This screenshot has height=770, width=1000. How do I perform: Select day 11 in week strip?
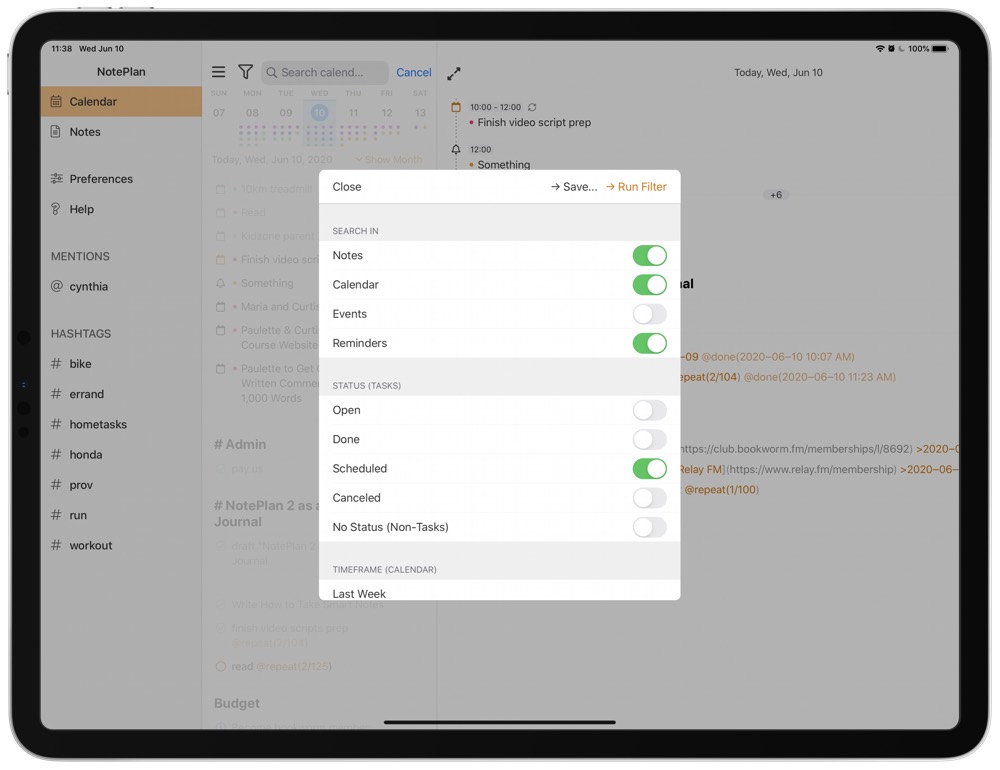353,113
